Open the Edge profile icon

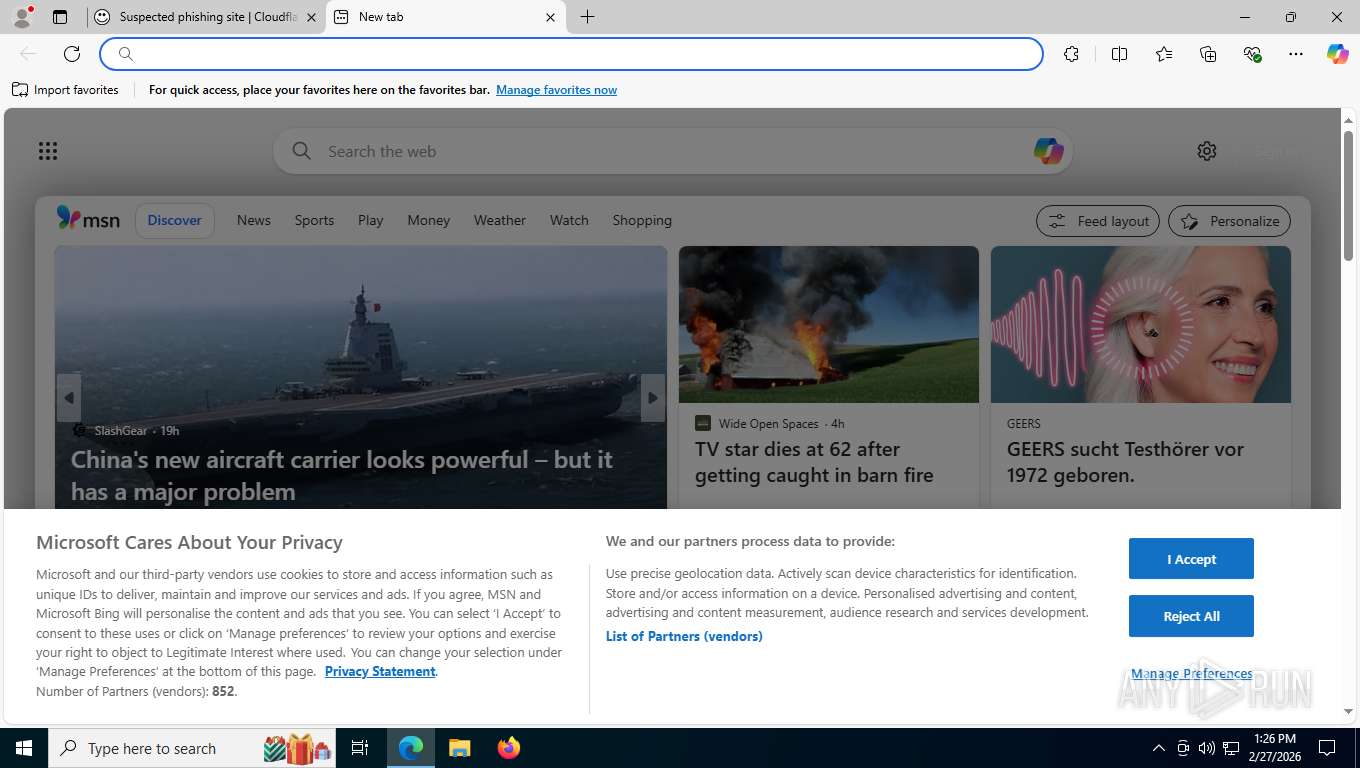click(21, 17)
